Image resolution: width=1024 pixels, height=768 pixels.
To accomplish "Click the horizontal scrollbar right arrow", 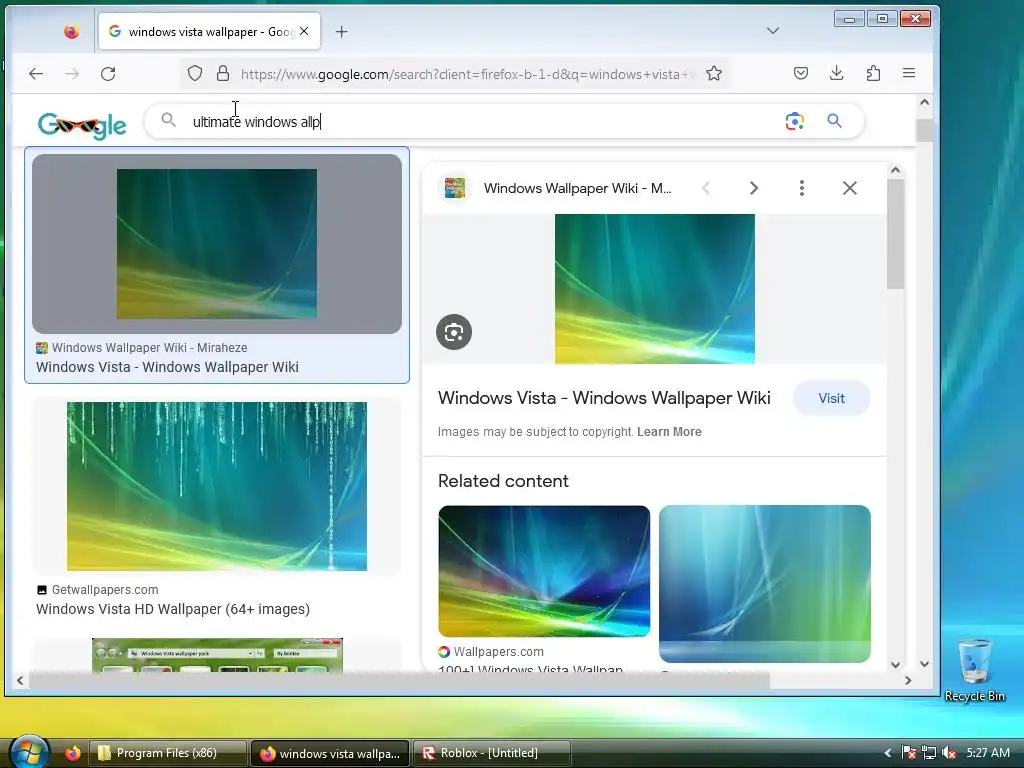I will (x=908, y=680).
